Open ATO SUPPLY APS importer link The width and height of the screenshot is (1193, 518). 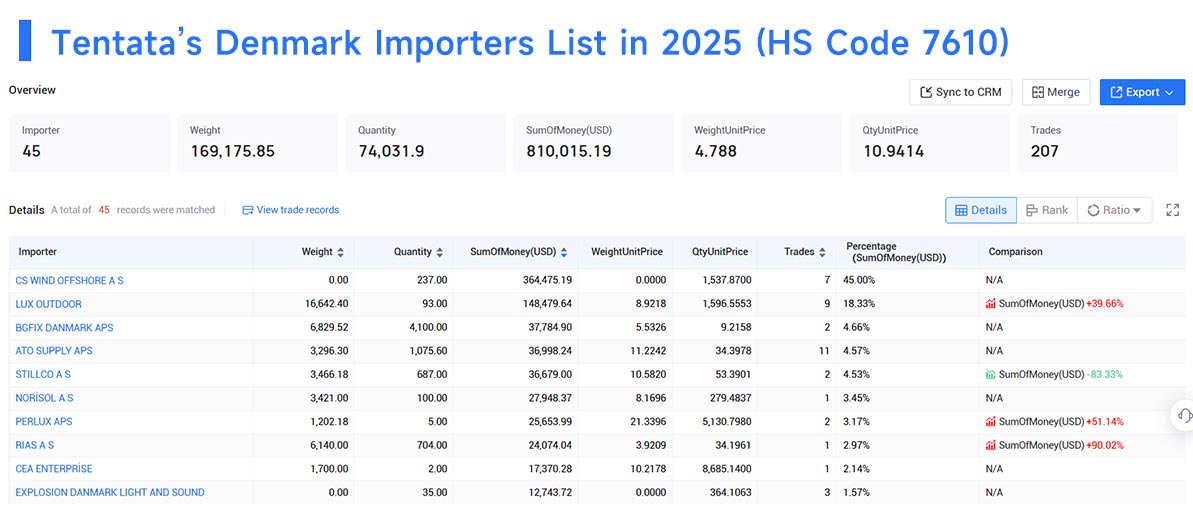tap(54, 351)
